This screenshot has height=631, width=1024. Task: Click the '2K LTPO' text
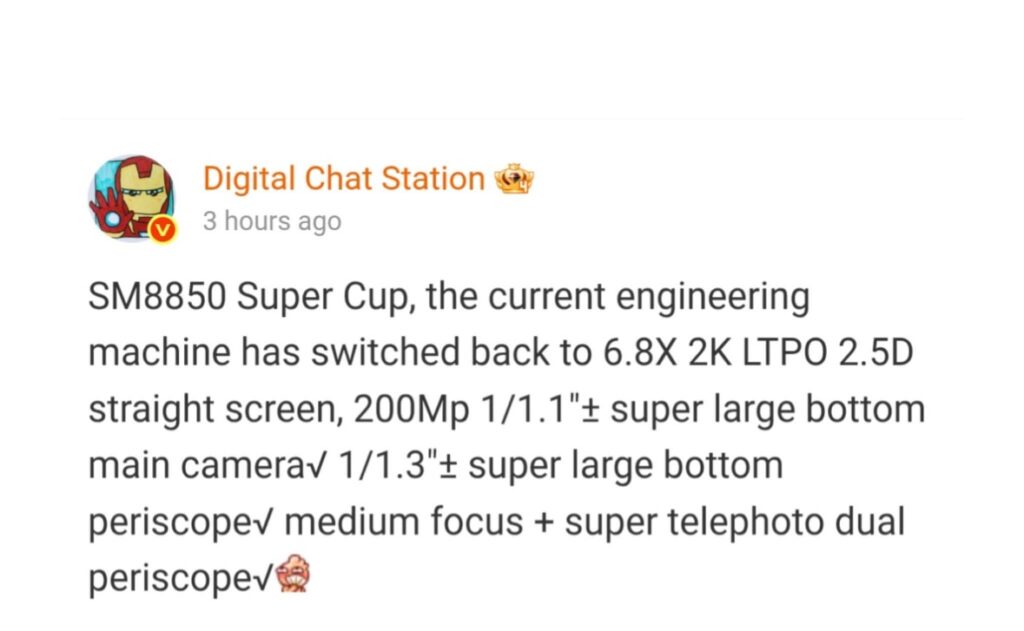[x=758, y=353]
